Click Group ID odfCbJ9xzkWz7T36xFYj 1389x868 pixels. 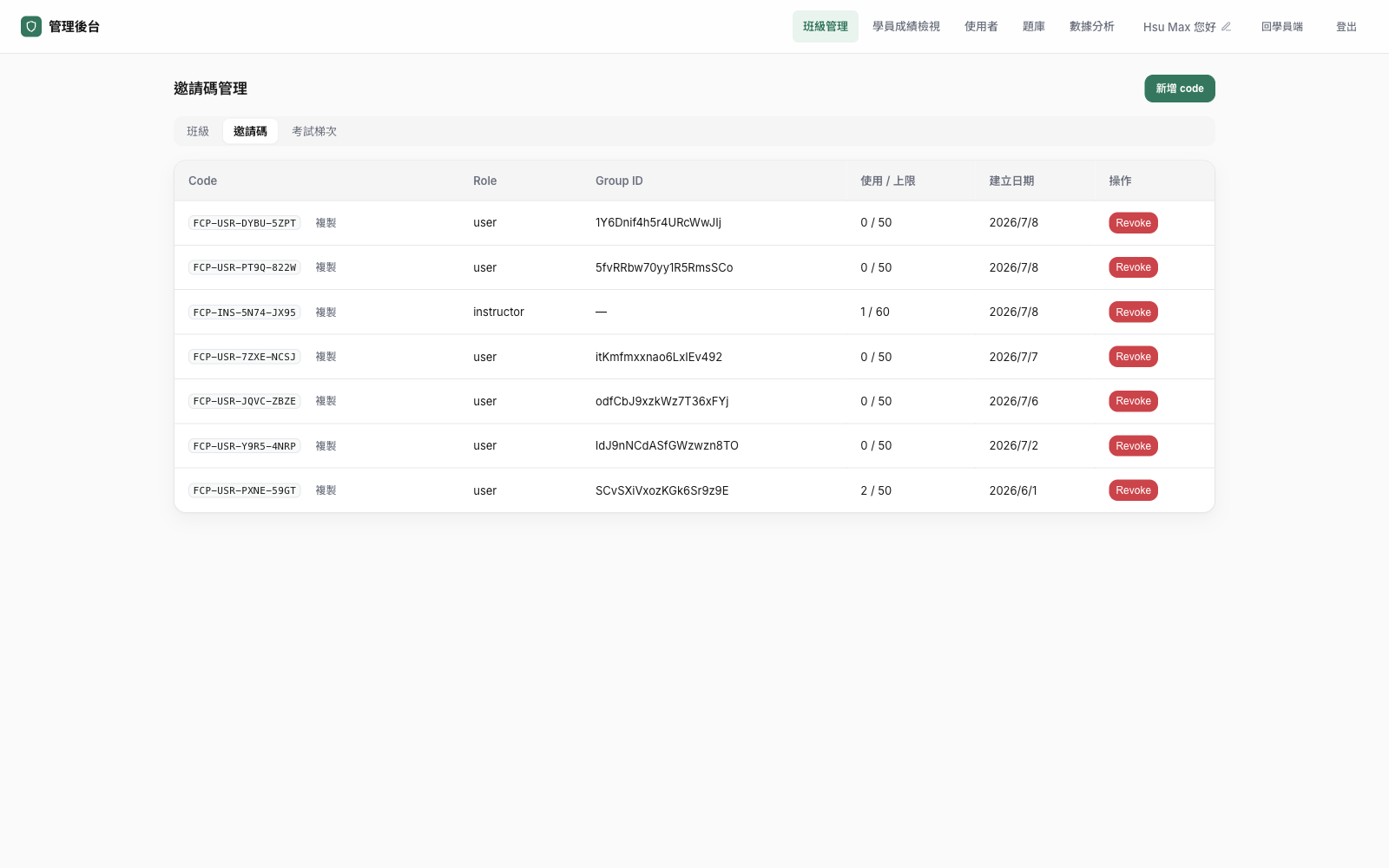pos(662,401)
